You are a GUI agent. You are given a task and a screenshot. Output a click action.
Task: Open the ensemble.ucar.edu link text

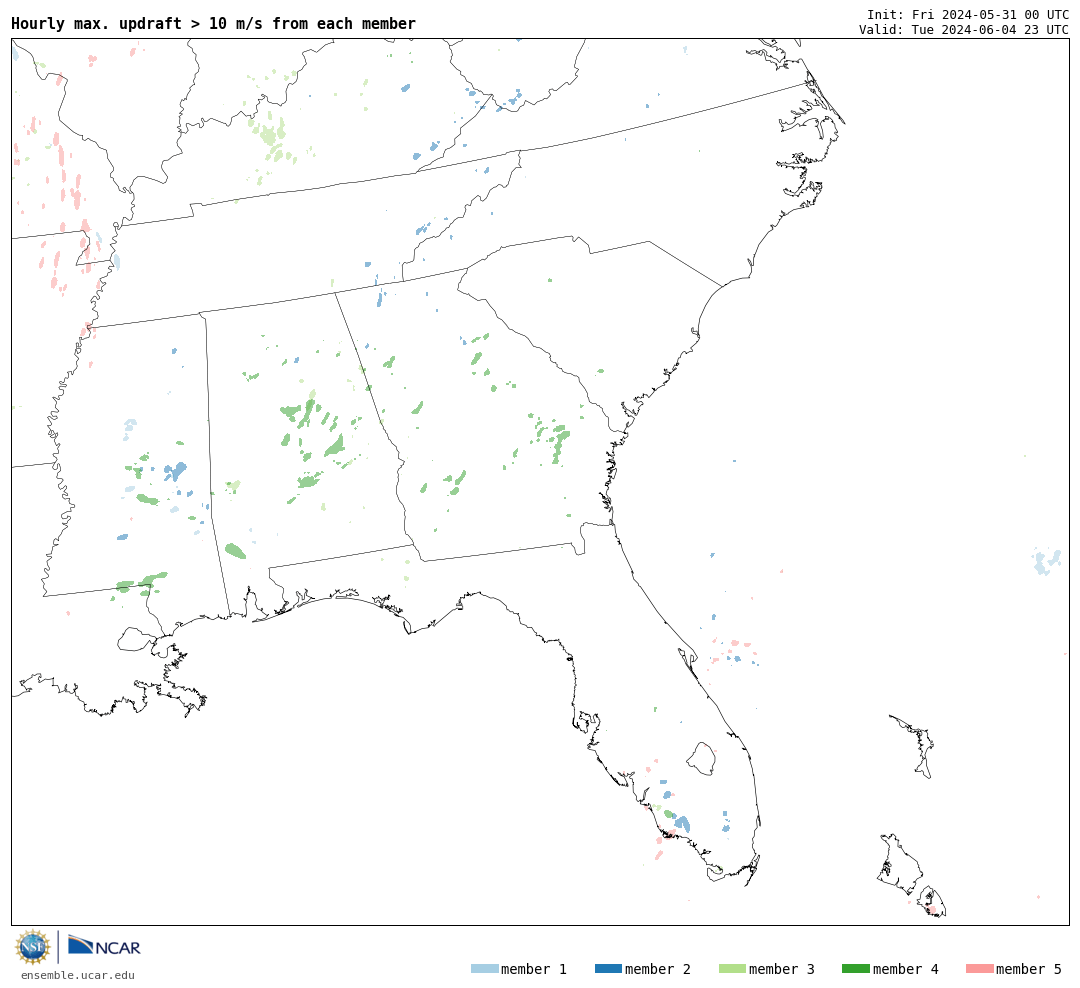coord(78,975)
